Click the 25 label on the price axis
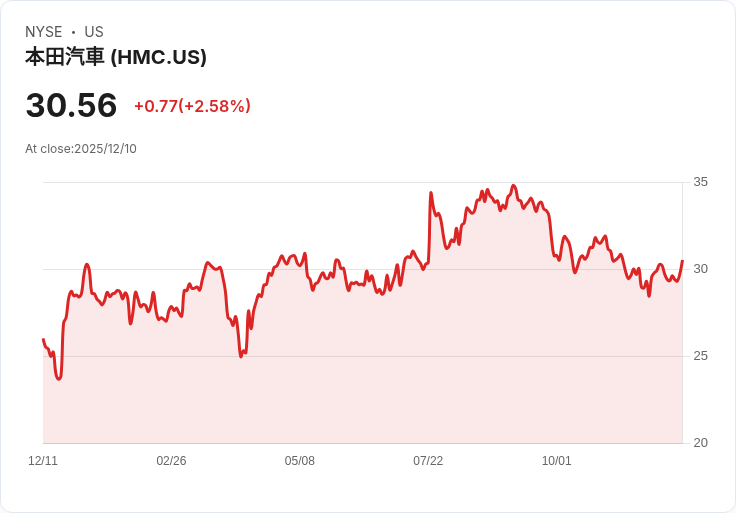This screenshot has height=513, width=736. click(x=700, y=356)
